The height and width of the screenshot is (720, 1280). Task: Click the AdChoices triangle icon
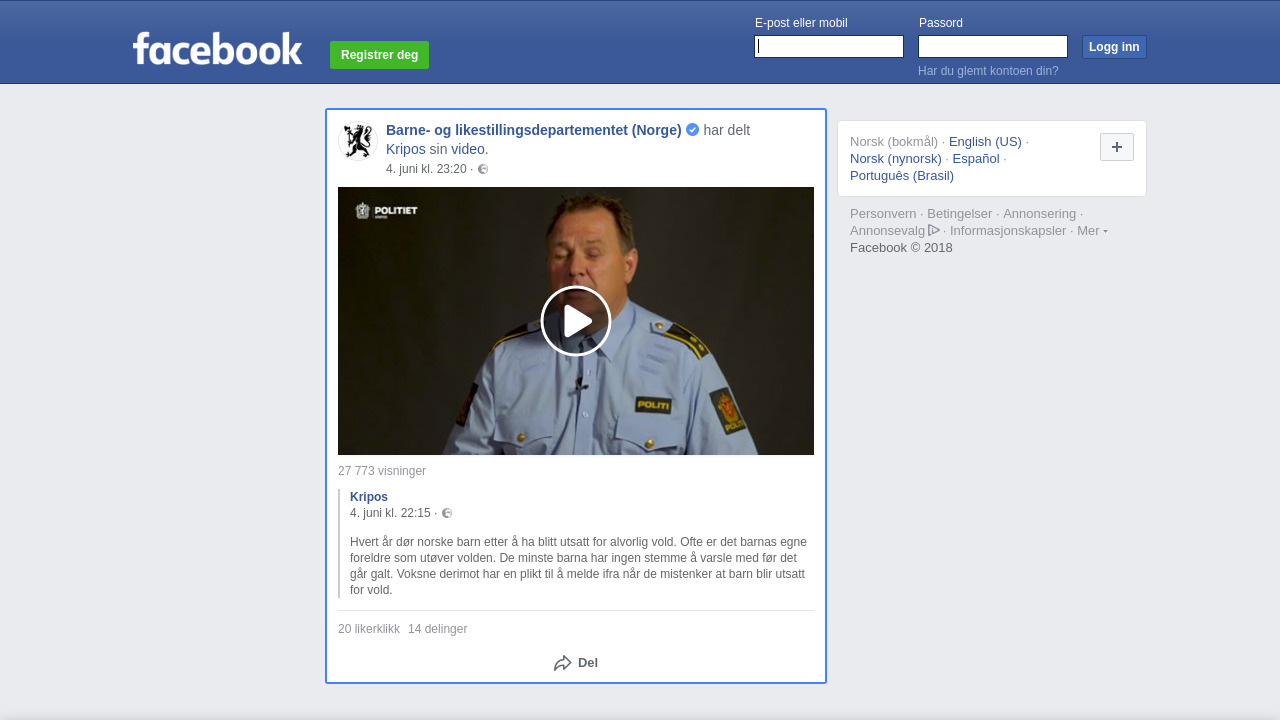coord(934,230)
